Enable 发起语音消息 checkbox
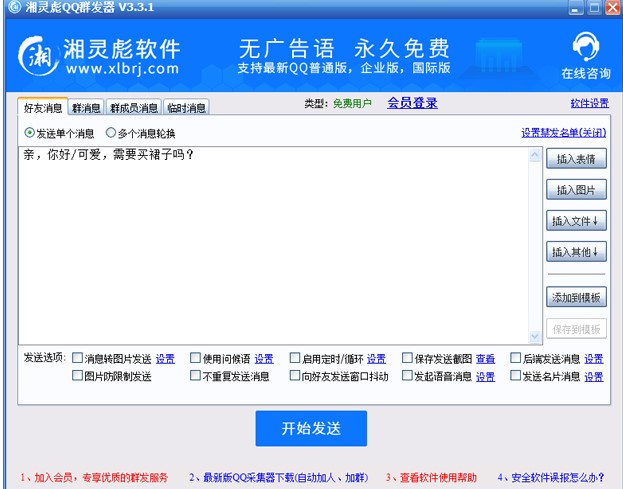This screenshot has height=489, width=623. 407,375
